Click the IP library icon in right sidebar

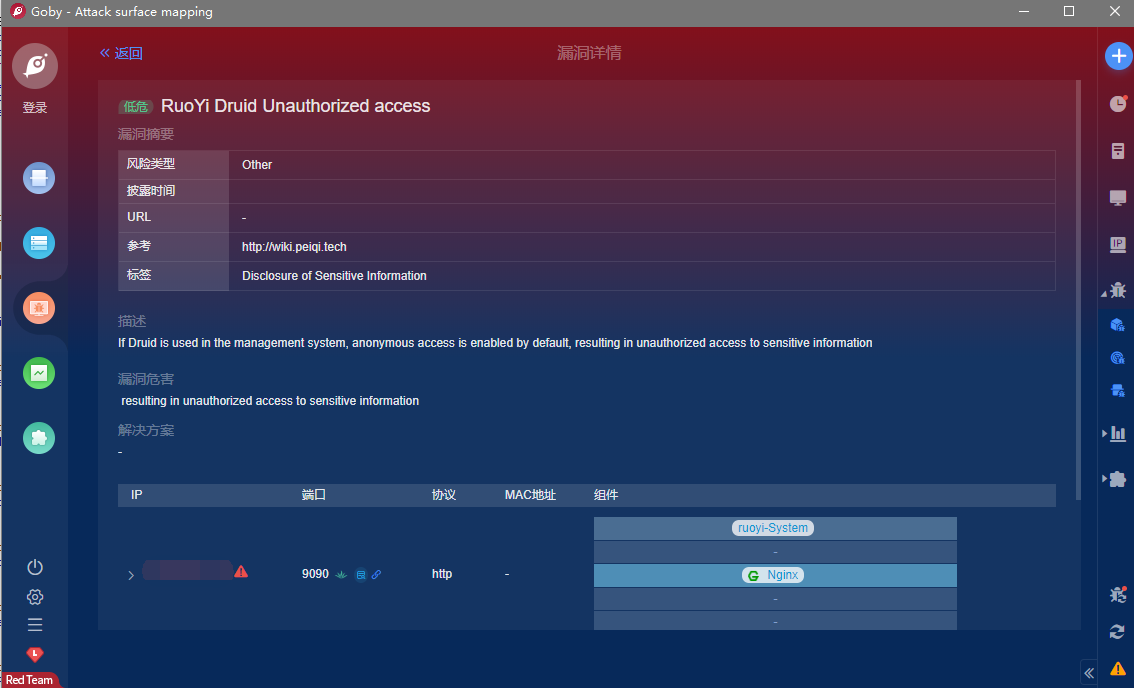1118,244
